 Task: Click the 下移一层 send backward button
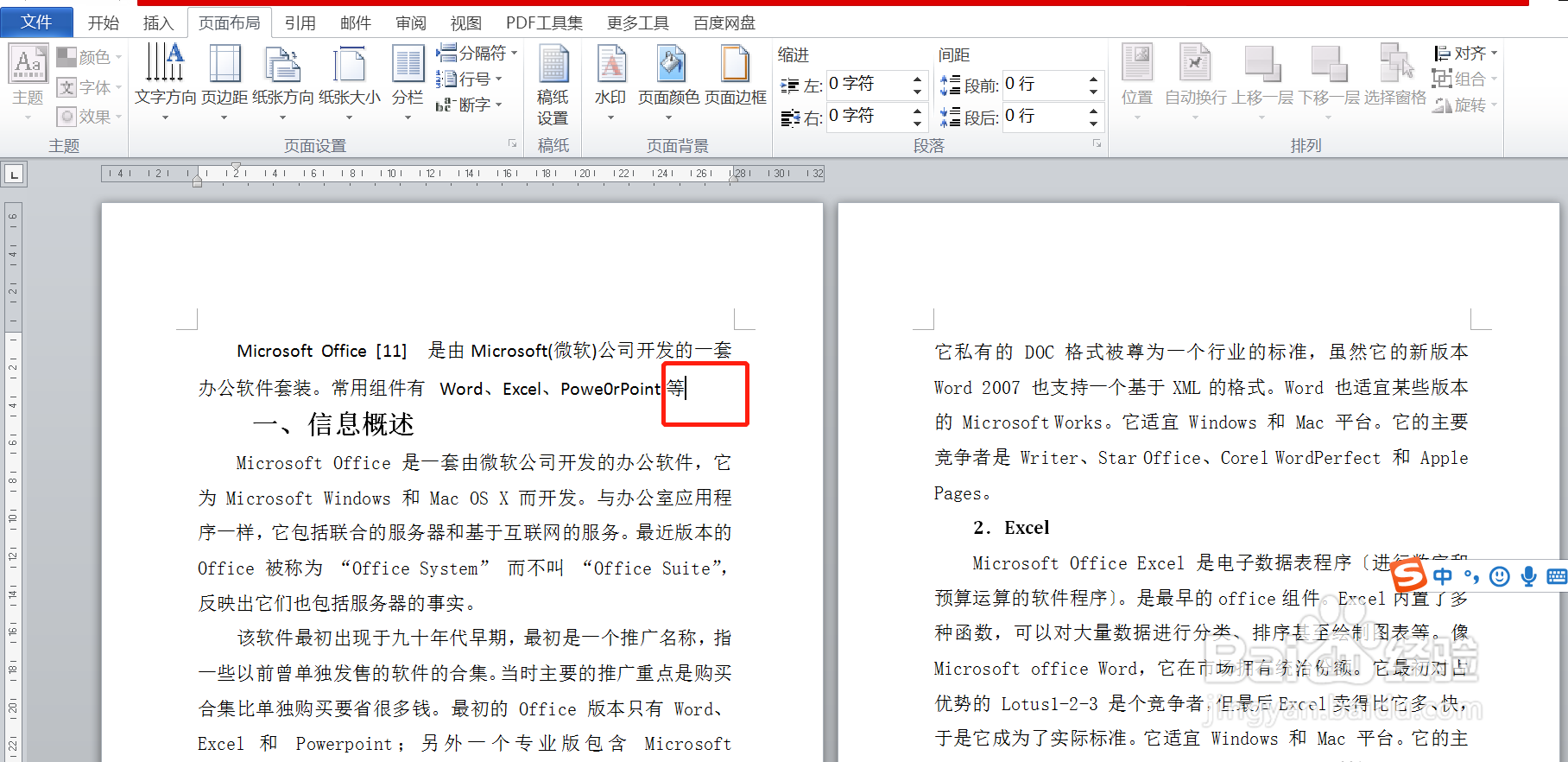[x=1328, y=82]
